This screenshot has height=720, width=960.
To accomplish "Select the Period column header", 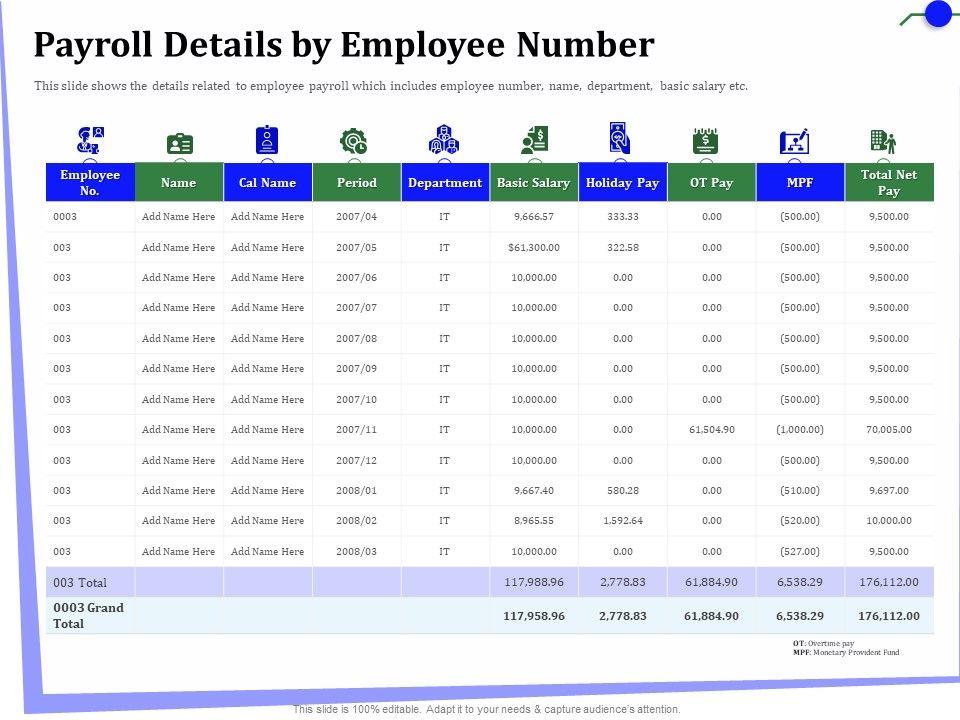I will 356,182.
